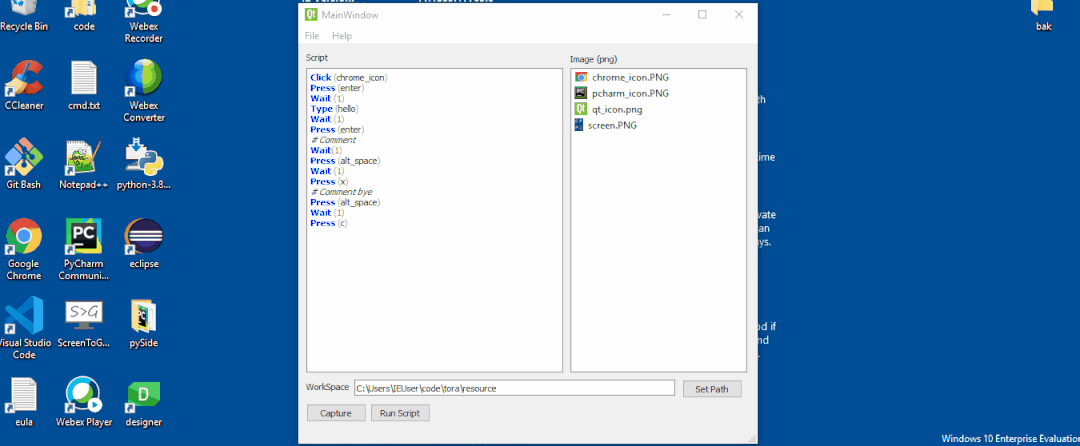1080x446 pixels.
Task: Open the File menu in MainWindow
Action: point(312,36)
